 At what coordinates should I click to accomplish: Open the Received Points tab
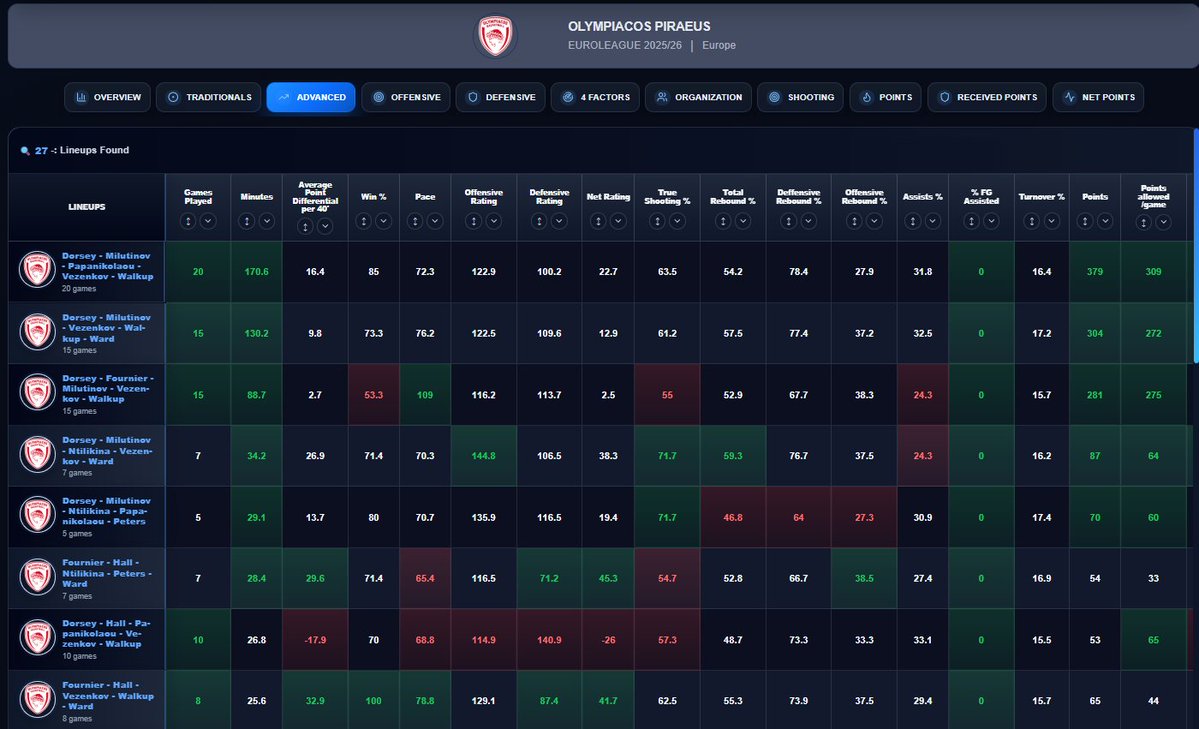pyautogui.click(x=987, y=97)
